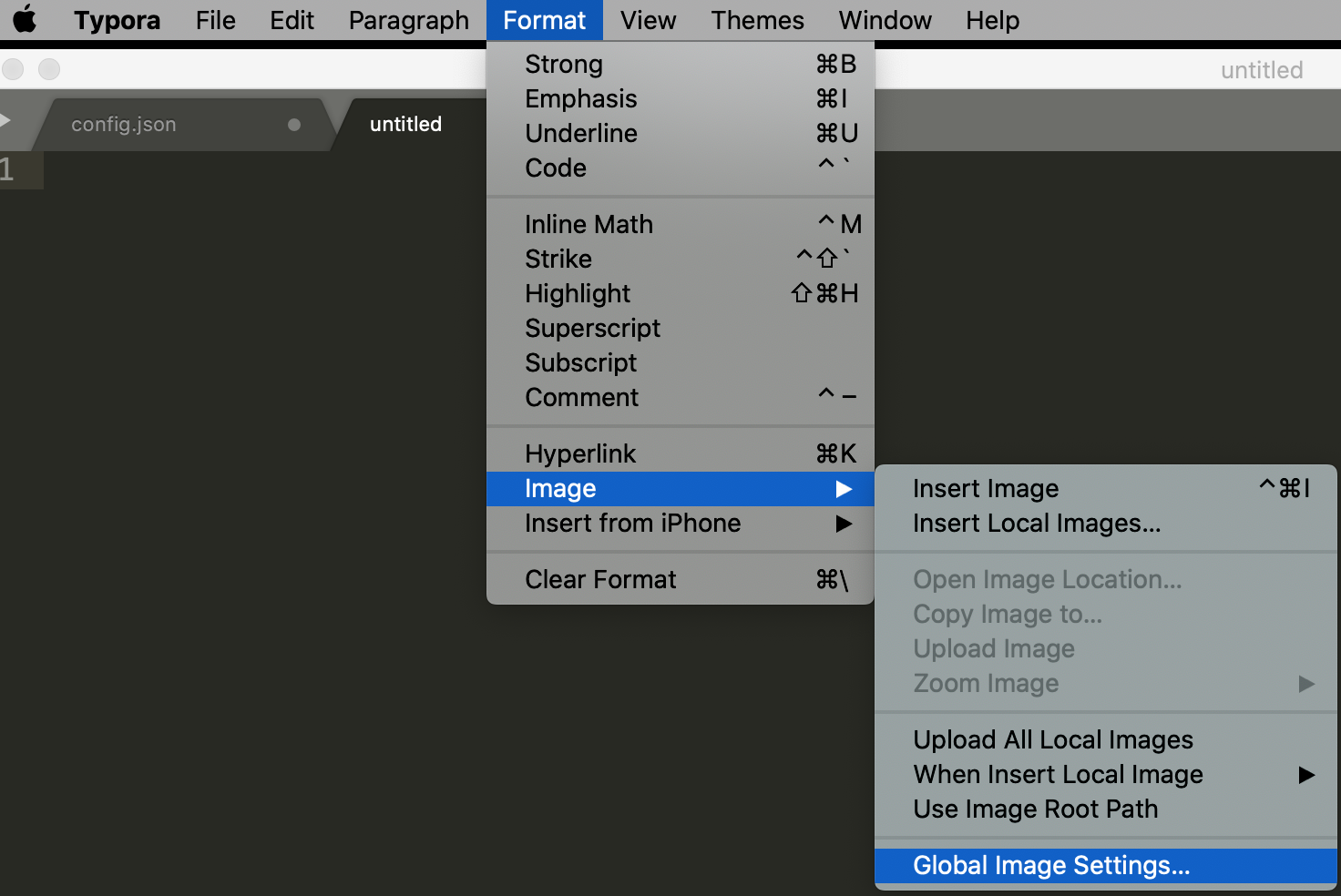The height and width of the screenshot is (896, 1341).
Task: Switch to the config.json tab
Action: (124, 125)
